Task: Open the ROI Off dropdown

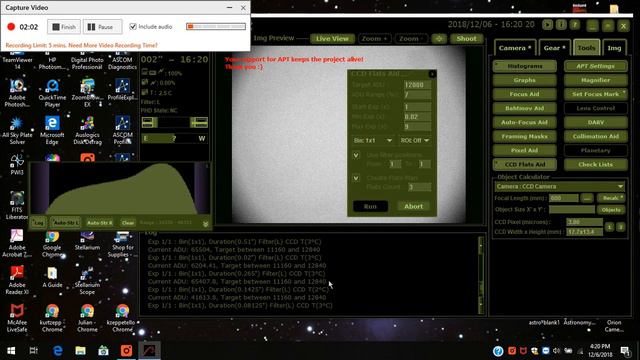Action: tap(414, 140)
